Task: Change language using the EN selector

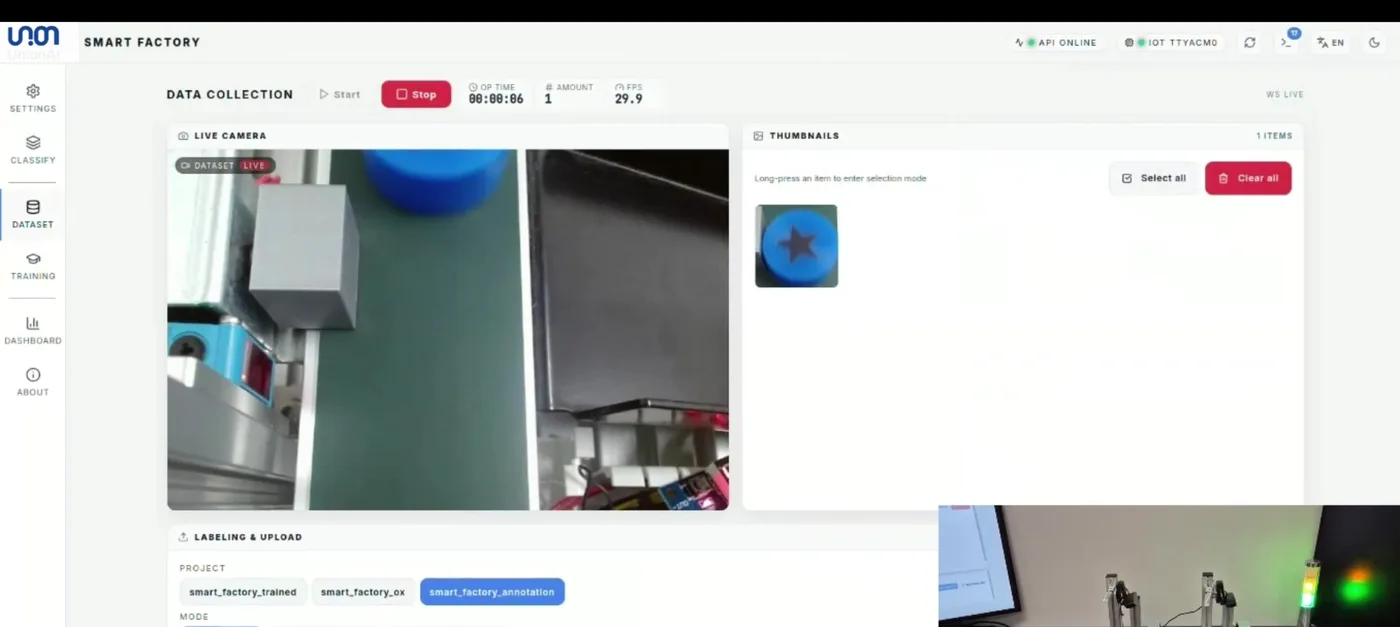Action: pyautogui.click(x=1330, y=43)
